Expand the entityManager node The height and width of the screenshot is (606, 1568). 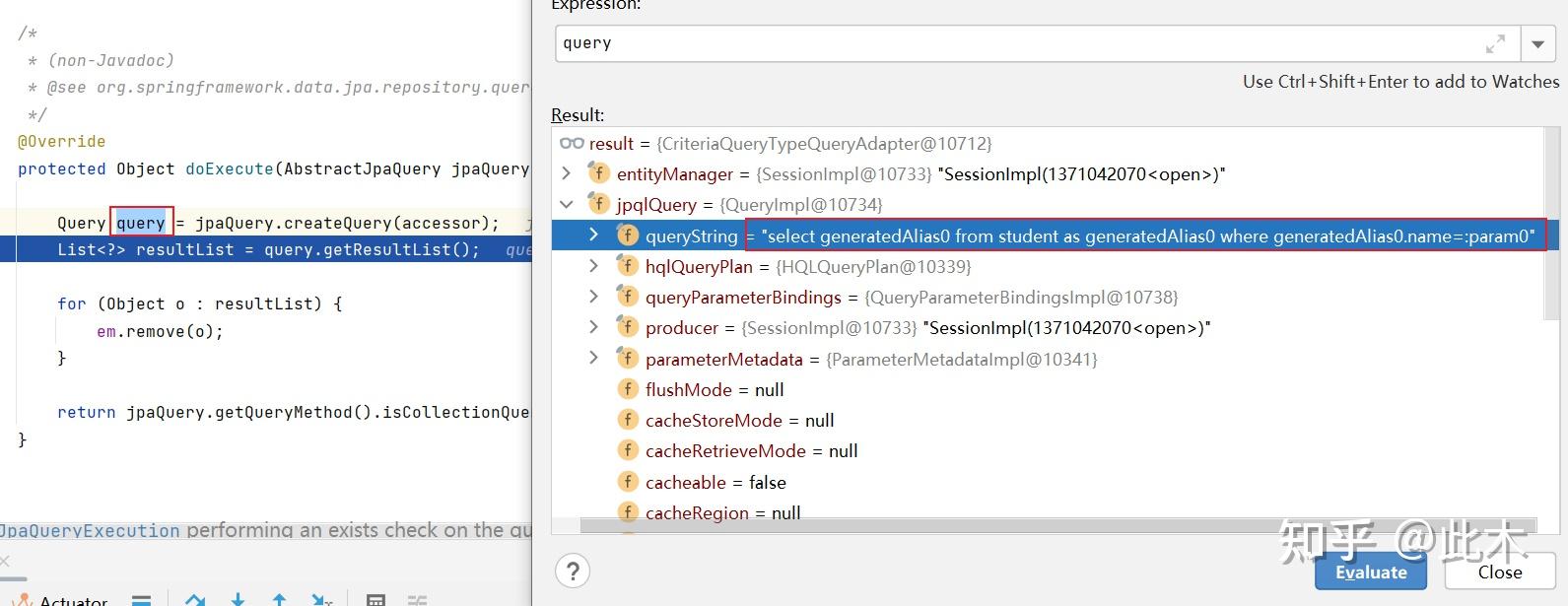(566, 173)
